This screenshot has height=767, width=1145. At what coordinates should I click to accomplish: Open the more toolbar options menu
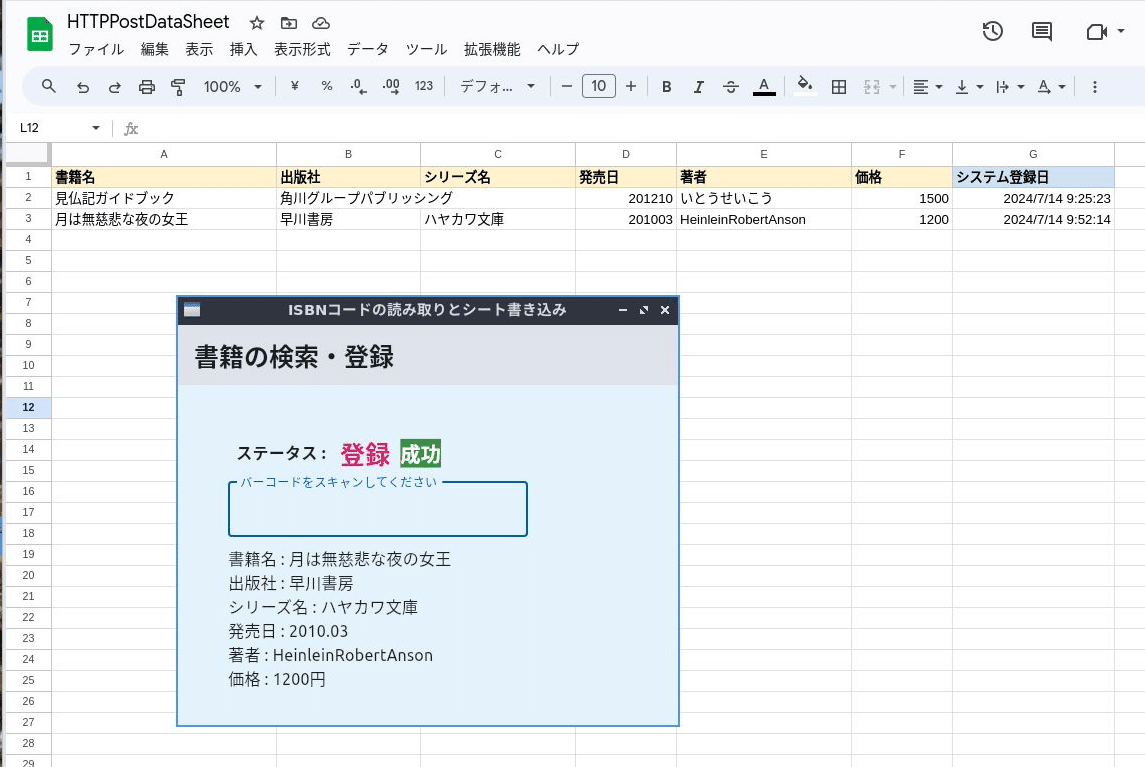[x=1095, y=87]
